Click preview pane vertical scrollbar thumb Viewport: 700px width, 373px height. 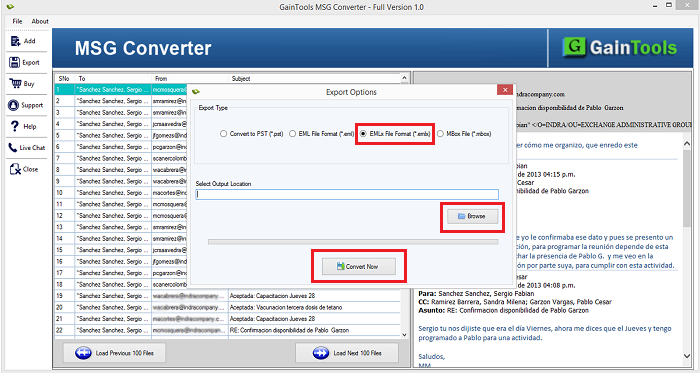pos(687,188)
